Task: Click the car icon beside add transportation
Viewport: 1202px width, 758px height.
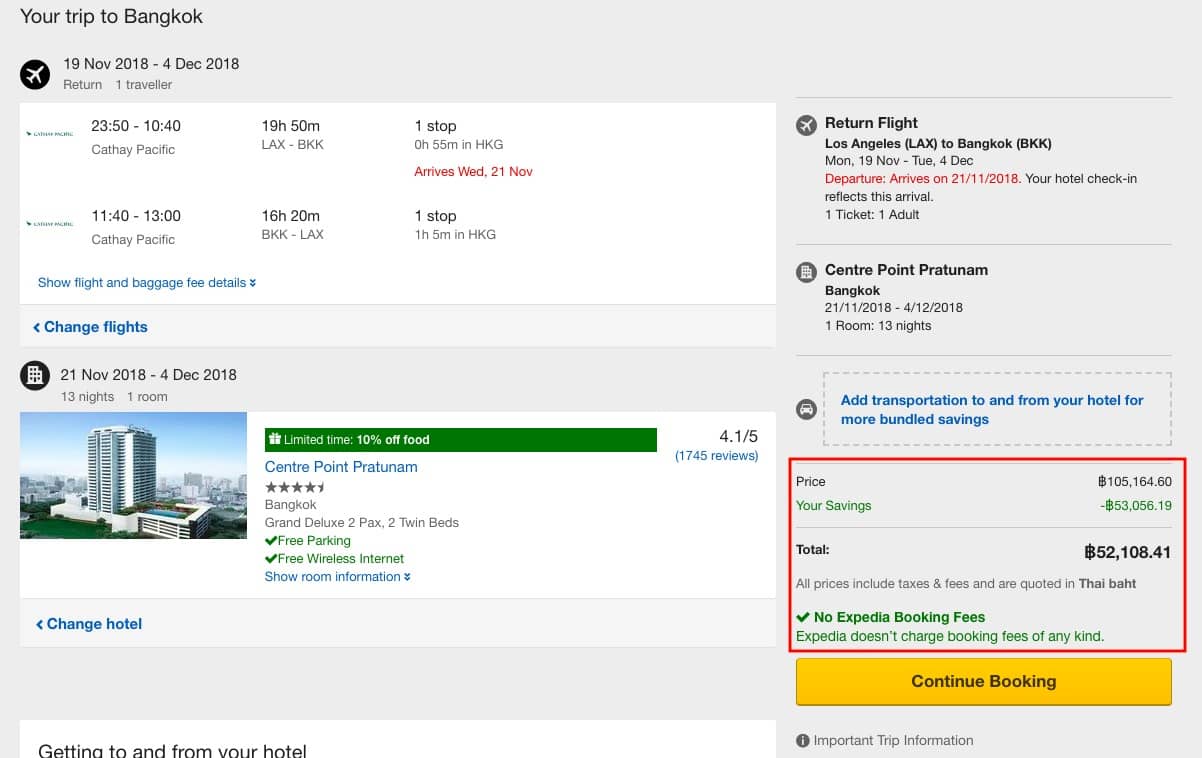Action: [x=806, y=409]
